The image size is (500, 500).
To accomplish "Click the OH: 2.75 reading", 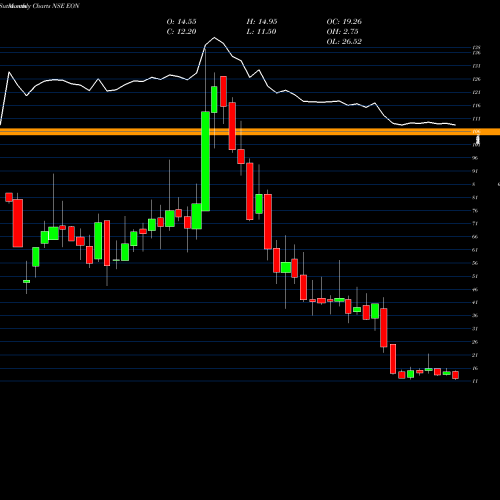I will point(342,32).
